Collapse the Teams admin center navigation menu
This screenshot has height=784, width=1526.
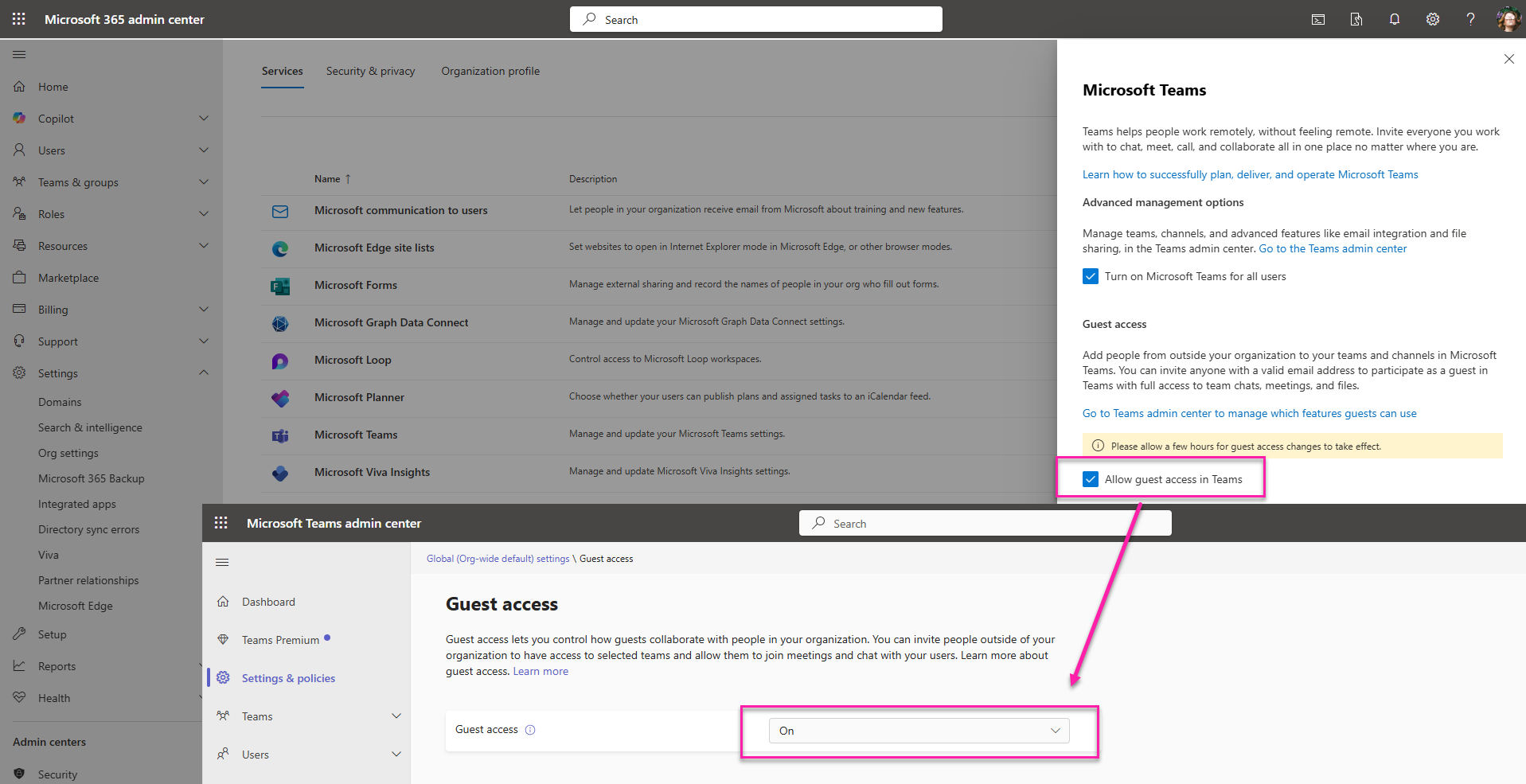pos(222,562)
